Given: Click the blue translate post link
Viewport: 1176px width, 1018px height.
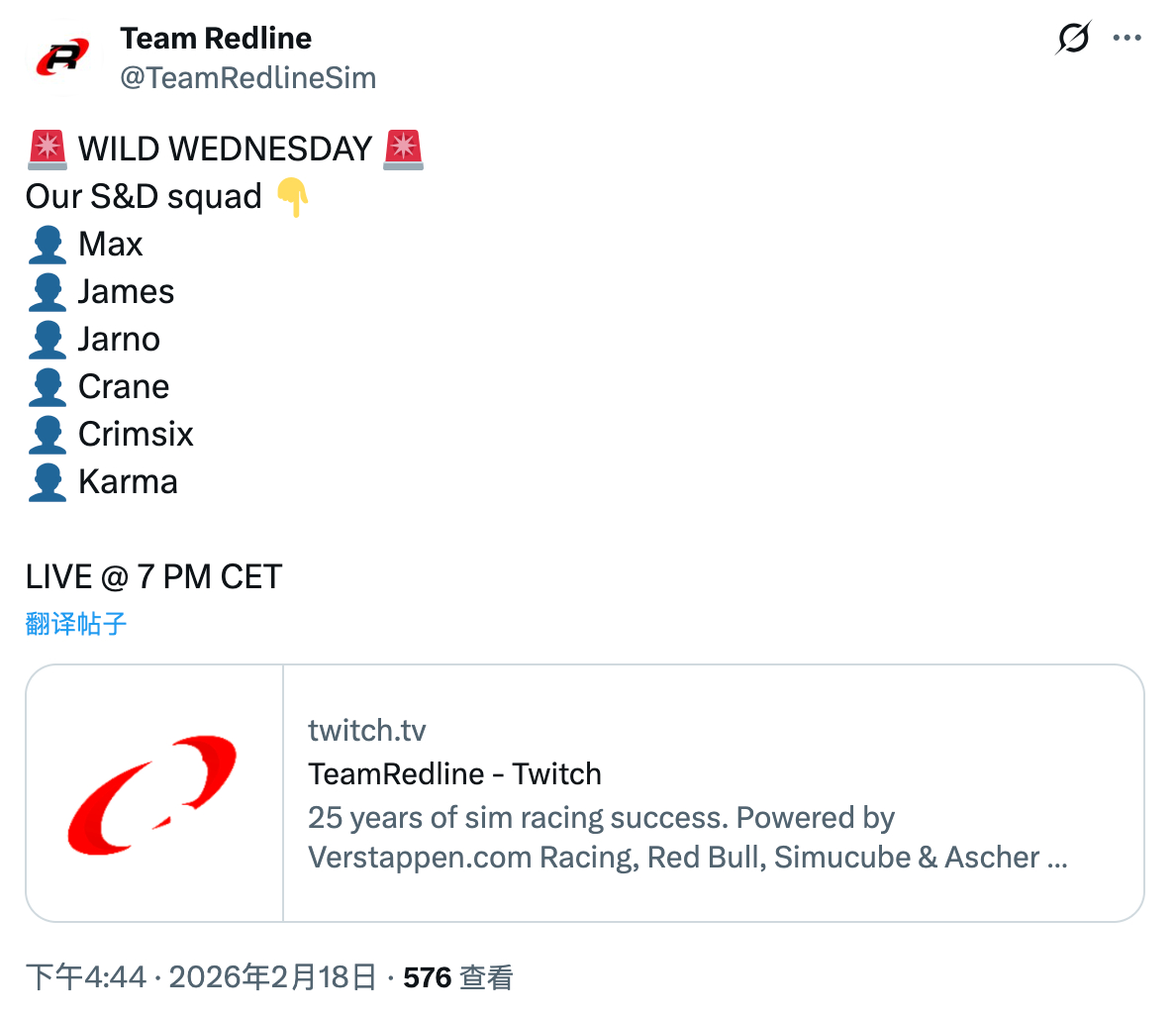Looking at the screenshot, I should click(x=76, y=624).
